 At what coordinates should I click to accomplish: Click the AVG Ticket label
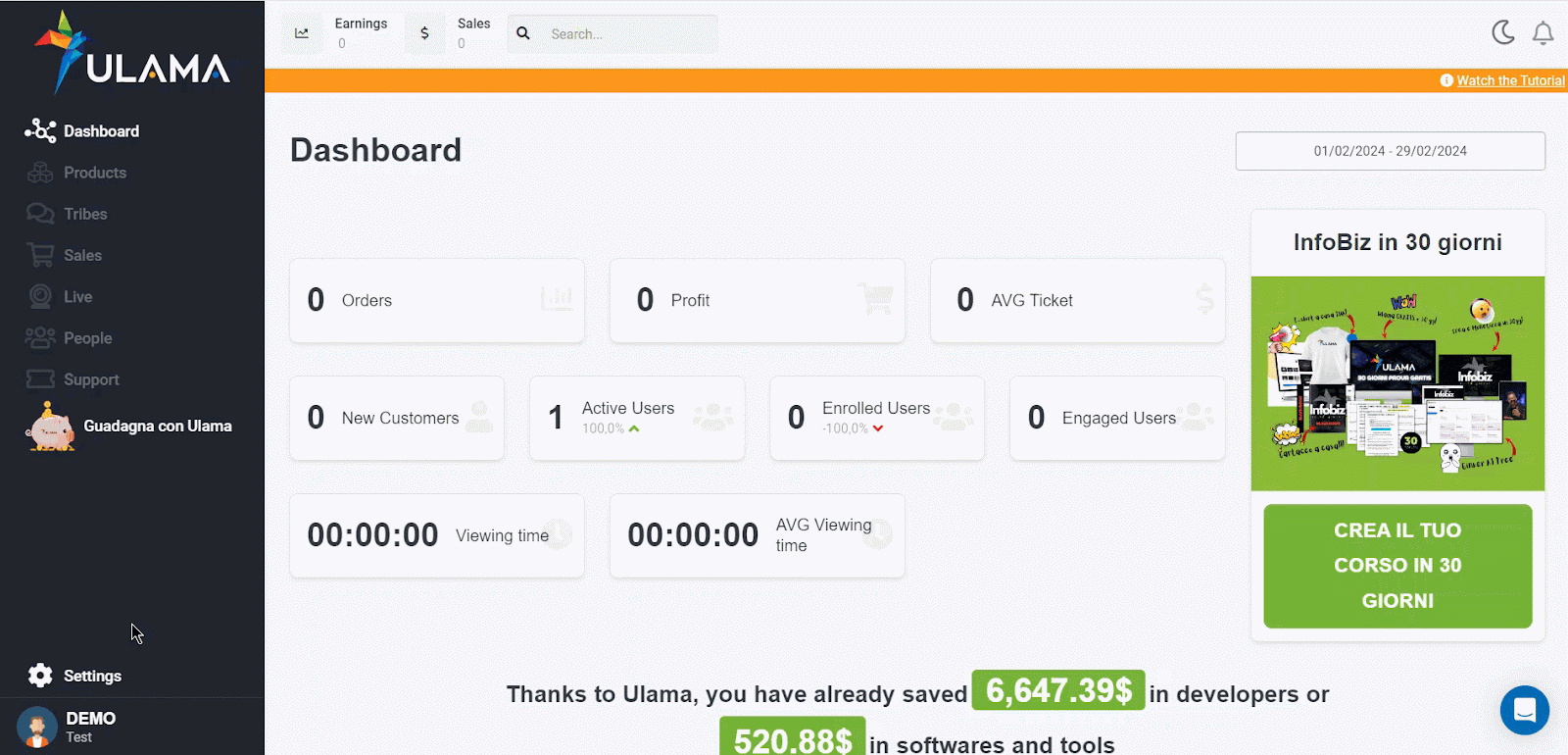tap(1032, 300)
